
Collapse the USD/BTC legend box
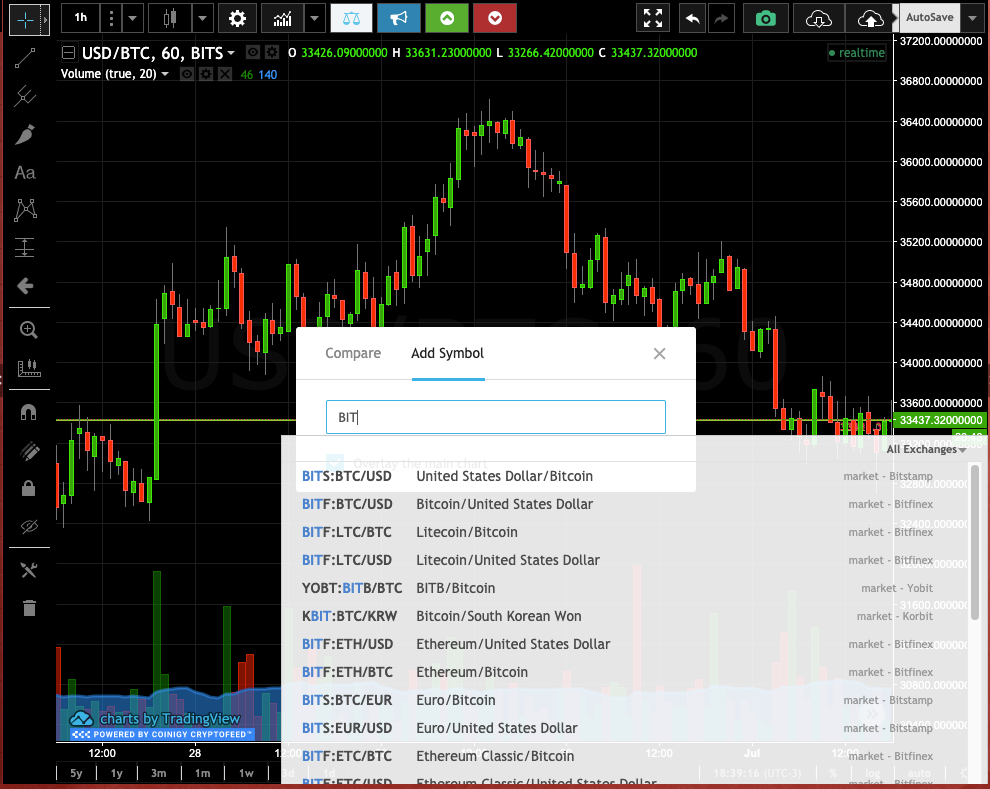[x=68, y=52]
